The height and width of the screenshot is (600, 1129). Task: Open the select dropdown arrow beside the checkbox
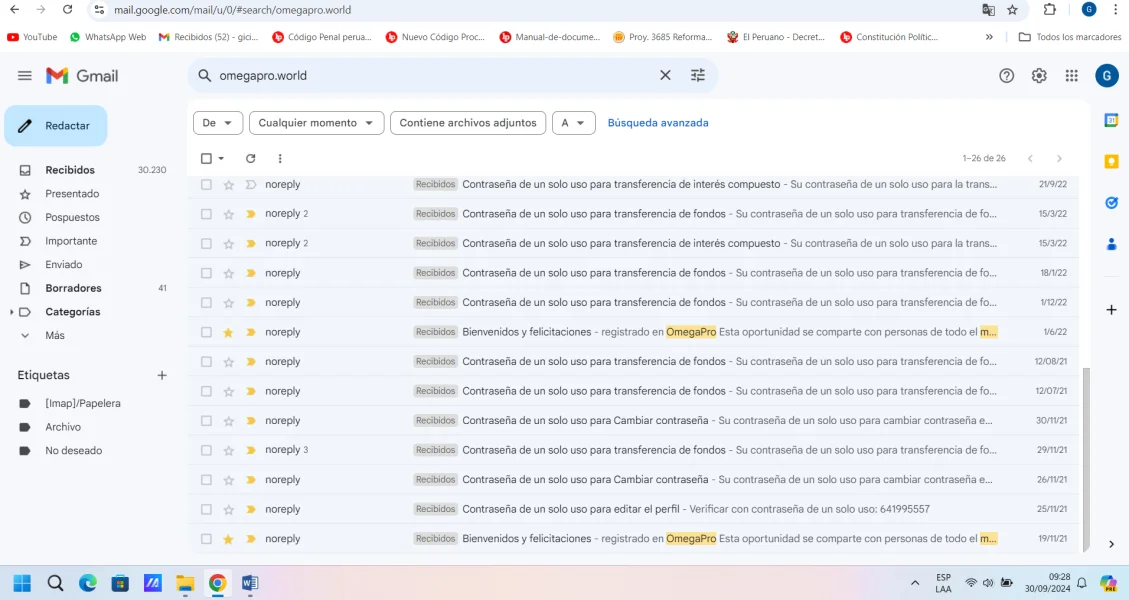pyautogui.click(x=221, y=158)
